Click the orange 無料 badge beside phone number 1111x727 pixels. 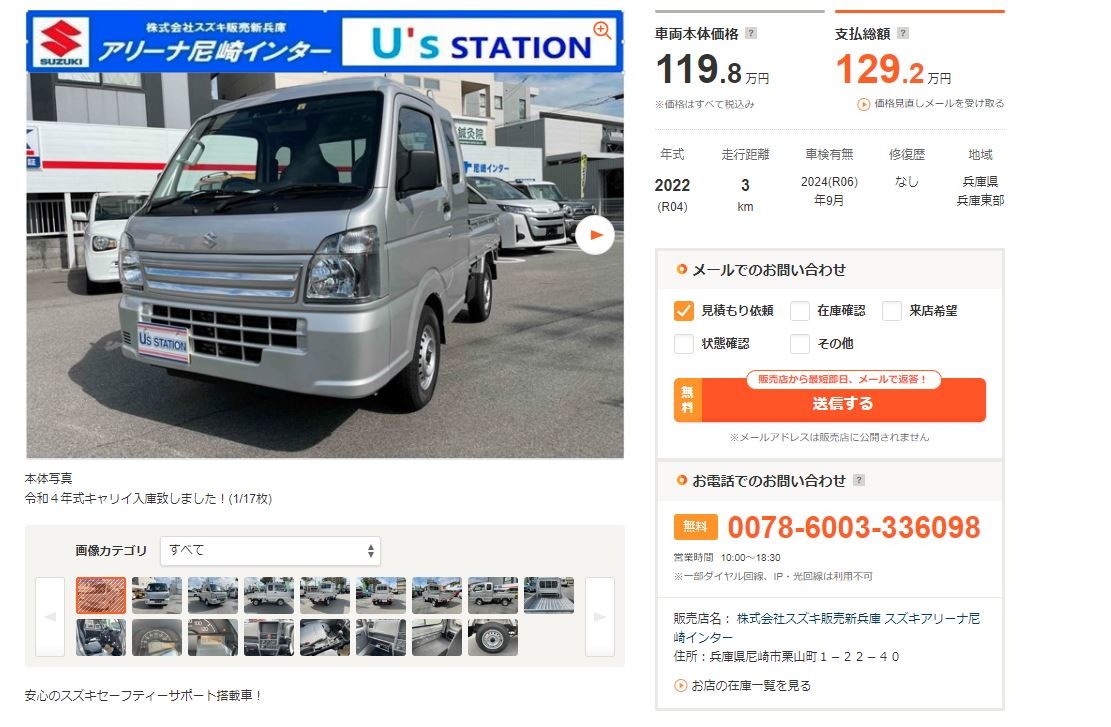[695, 526]
